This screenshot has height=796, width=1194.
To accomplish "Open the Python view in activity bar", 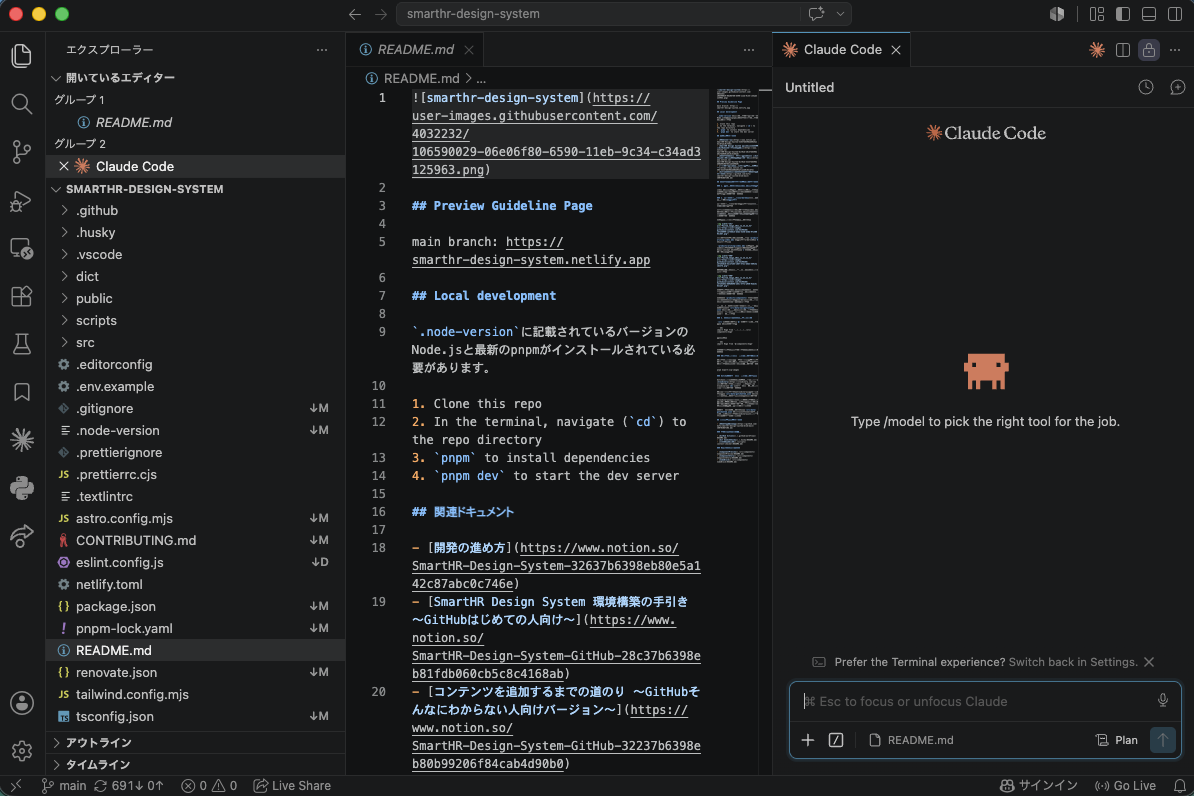I will tap(21, 488).
